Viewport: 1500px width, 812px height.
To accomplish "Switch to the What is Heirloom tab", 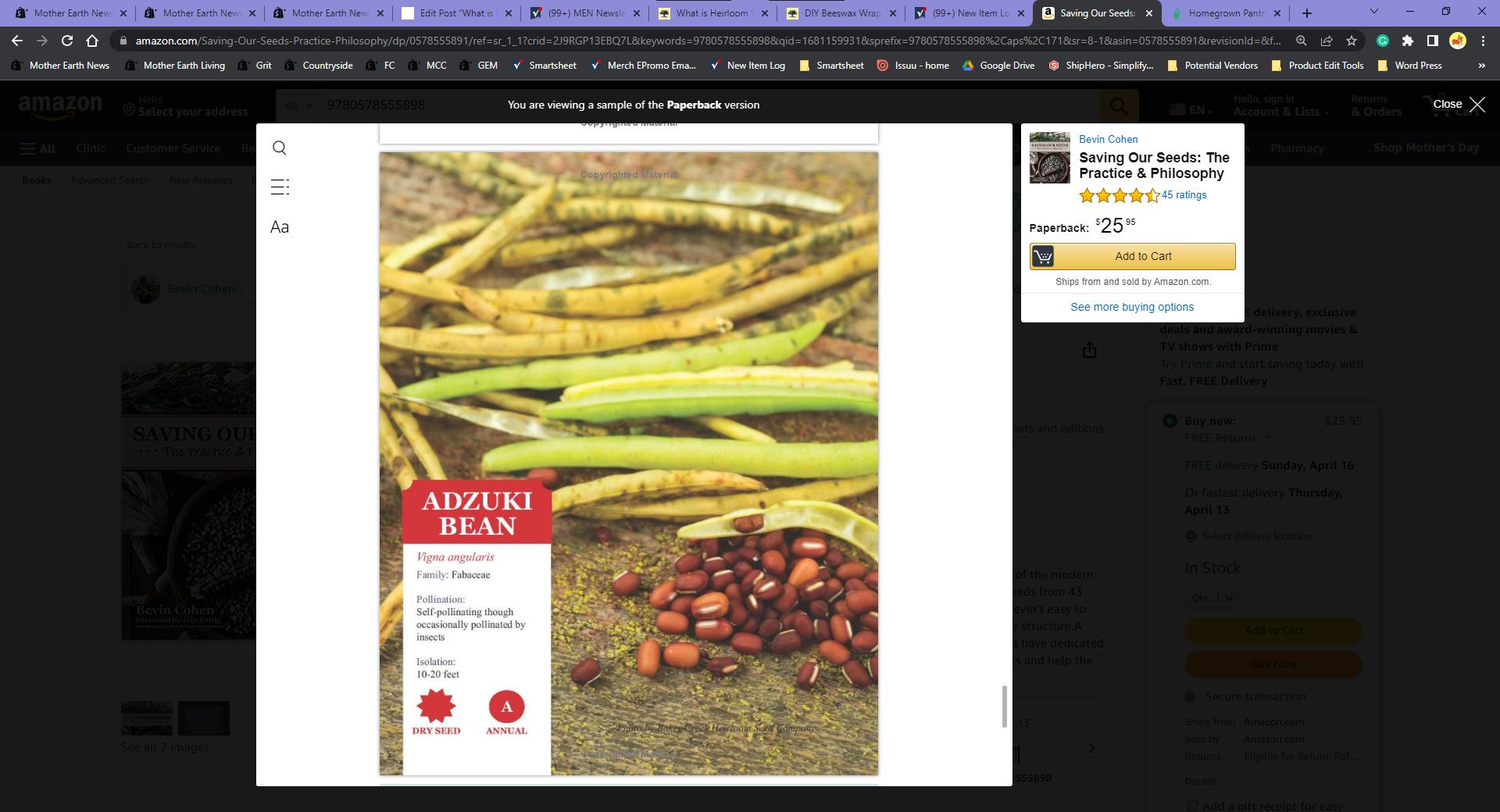I will click(713, 13).
